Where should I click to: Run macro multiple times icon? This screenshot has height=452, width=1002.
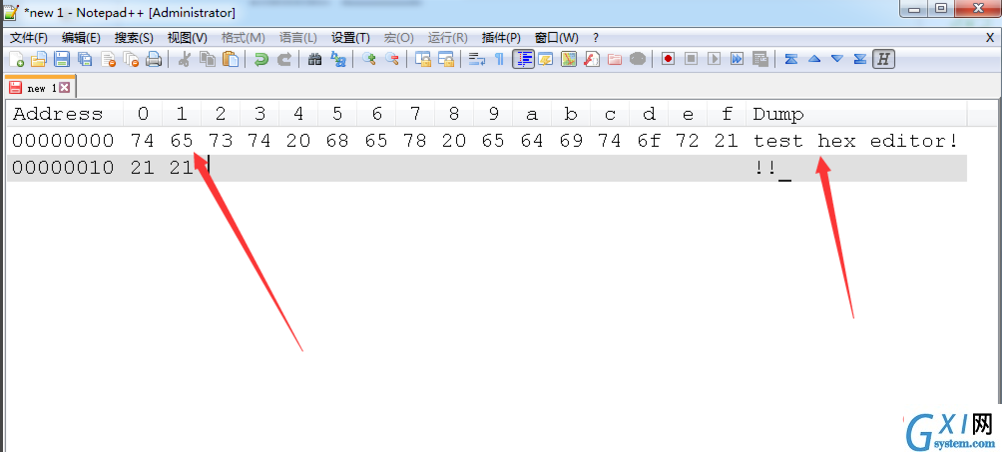tap(737, 59)
